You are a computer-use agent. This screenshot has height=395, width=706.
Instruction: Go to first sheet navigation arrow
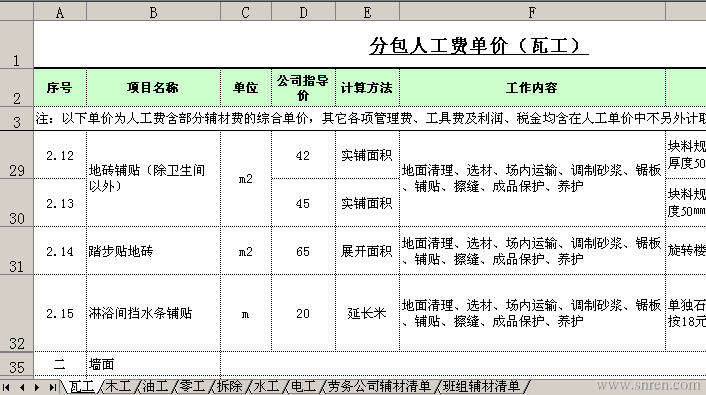(x=6, y=387)
